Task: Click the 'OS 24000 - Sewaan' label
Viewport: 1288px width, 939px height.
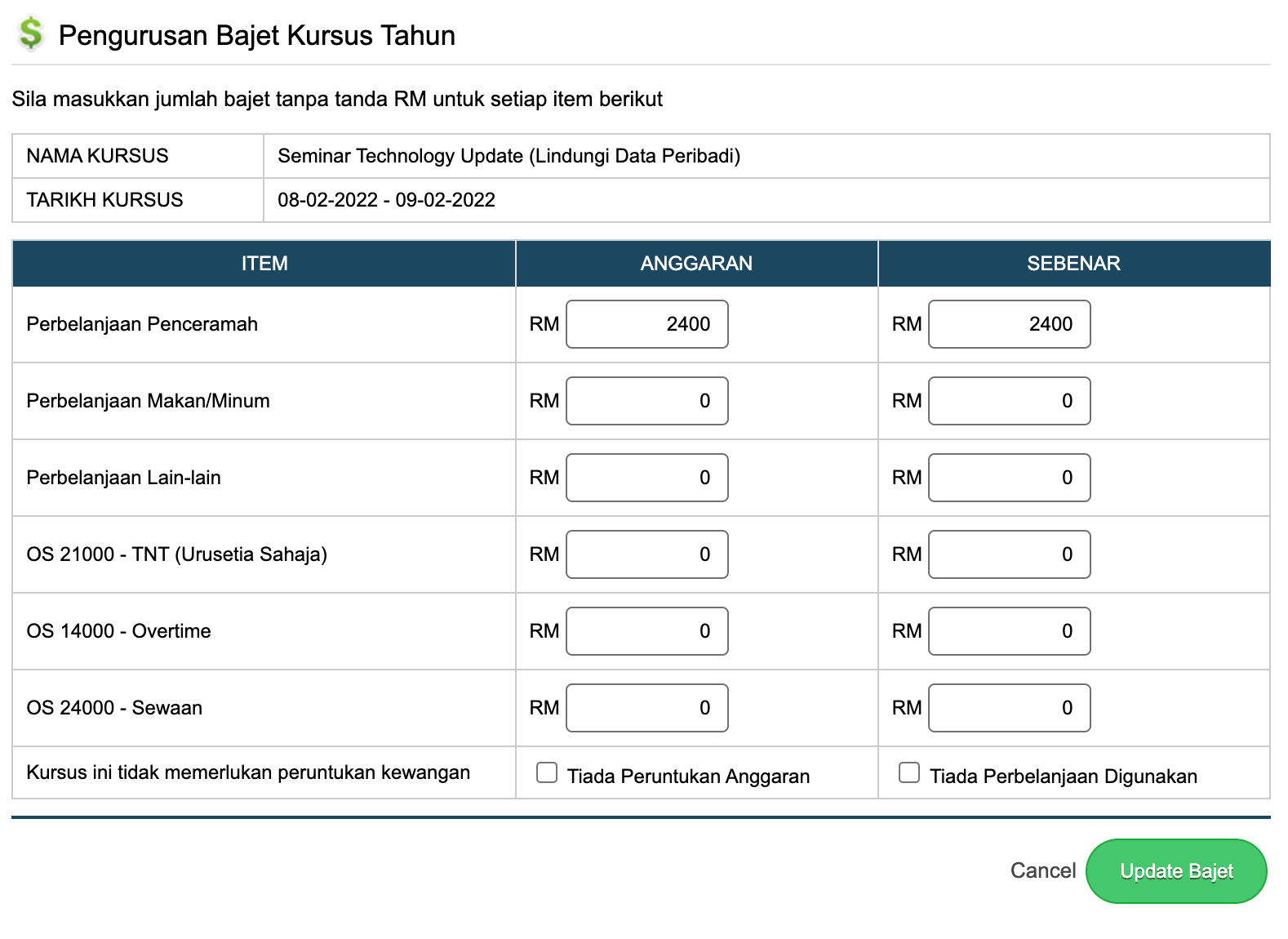Action: pos(115,708)
